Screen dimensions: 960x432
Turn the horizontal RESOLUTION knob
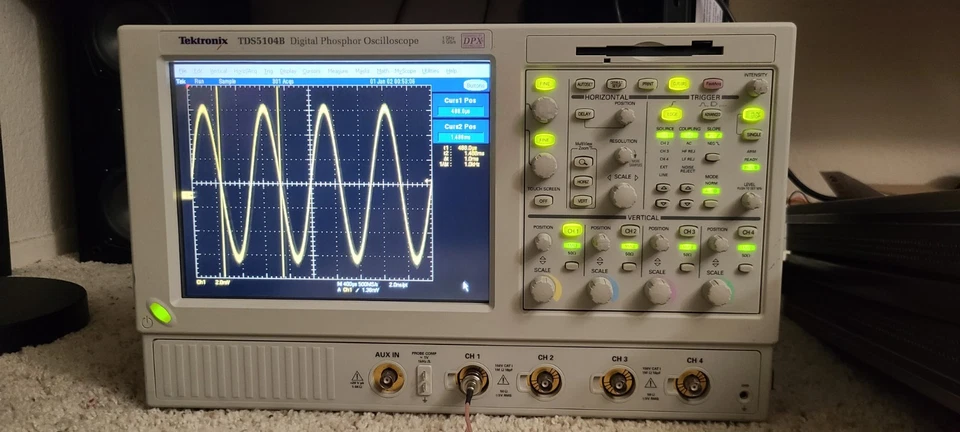coord(624,155)
